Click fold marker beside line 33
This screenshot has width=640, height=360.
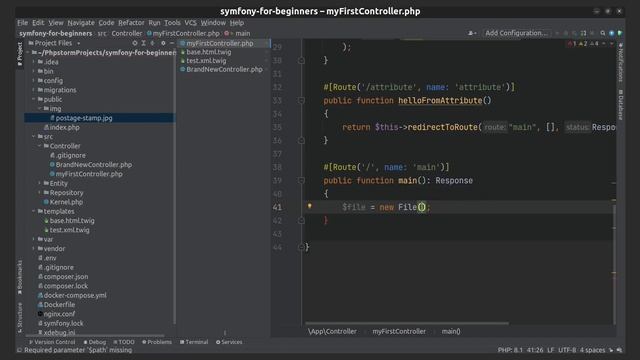pos(301,100)
